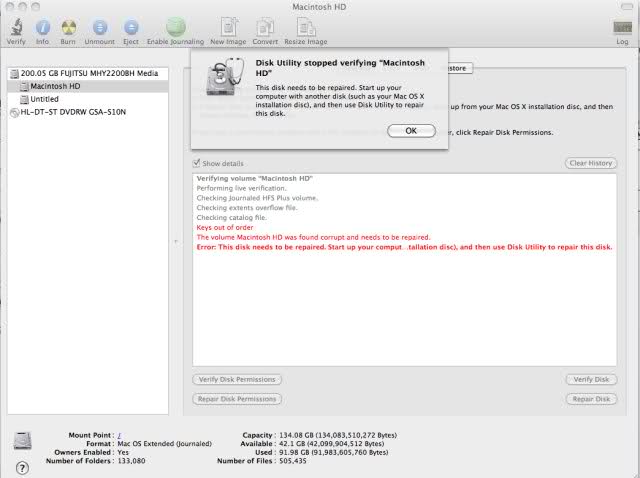Image resolution: width=640 pixels, height=478 pixels.
Task: Open the help question mark button
Action: 22,468
